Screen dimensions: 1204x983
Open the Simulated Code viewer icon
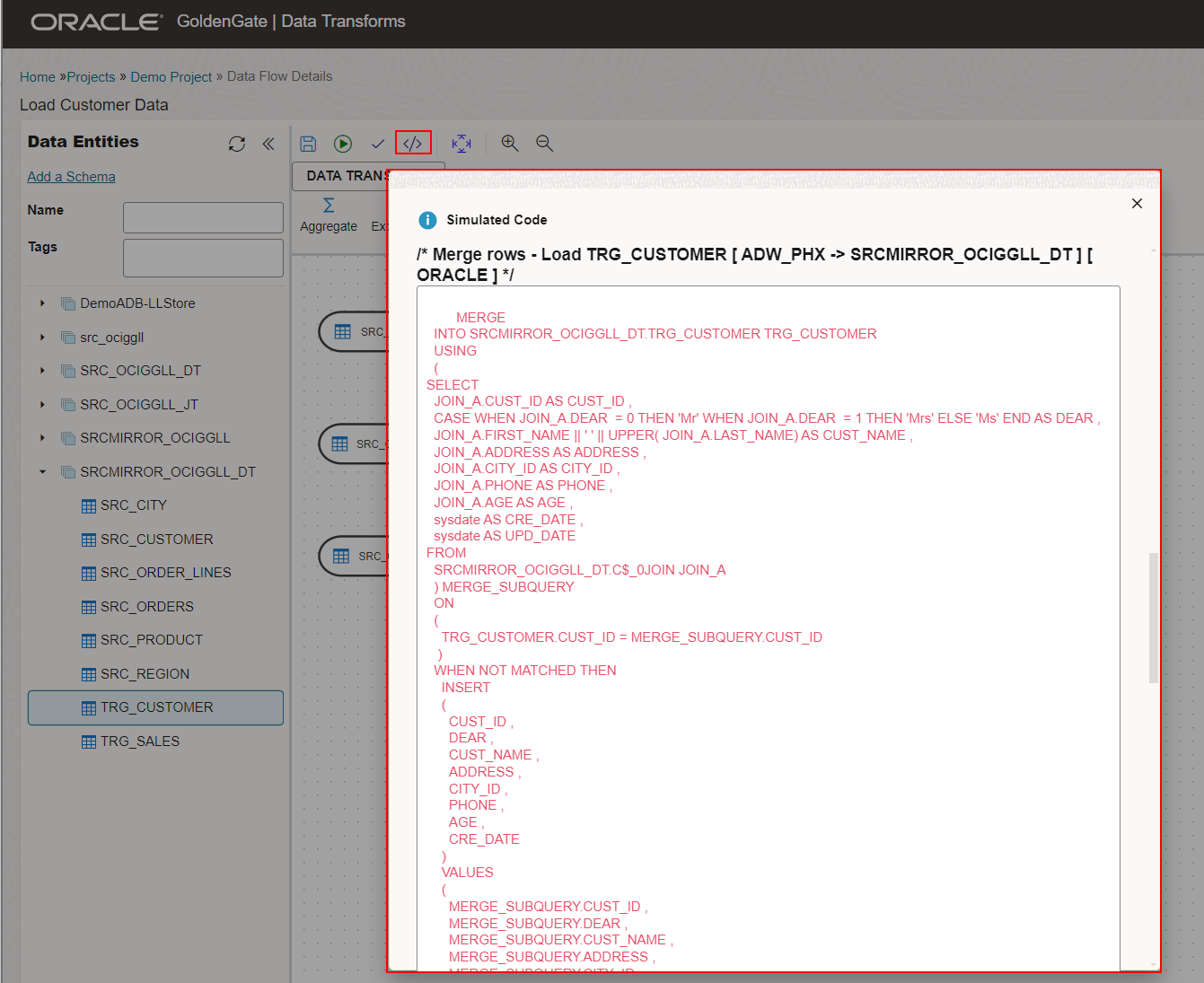pyautogui.click(x=413, y=143)
